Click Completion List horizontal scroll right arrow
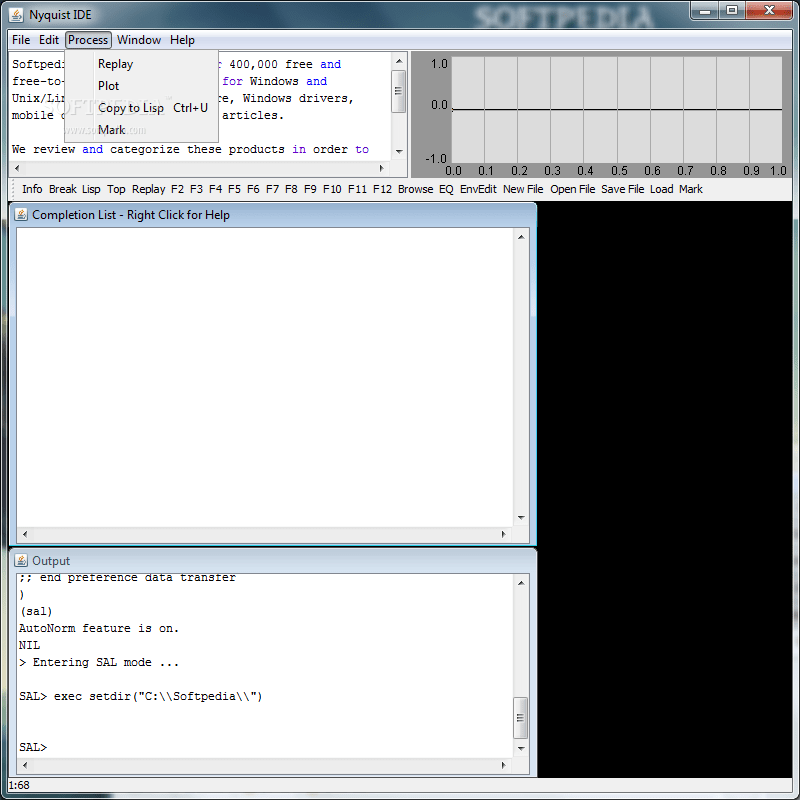 [x=504, y=534]
